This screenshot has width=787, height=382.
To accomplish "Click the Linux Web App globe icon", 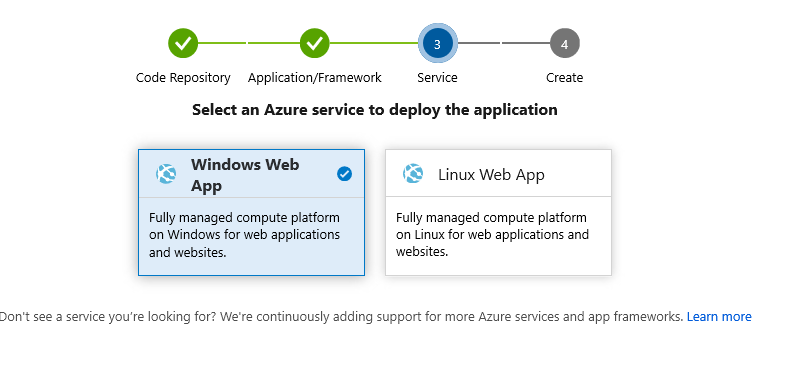I will (x=413, y=174).
